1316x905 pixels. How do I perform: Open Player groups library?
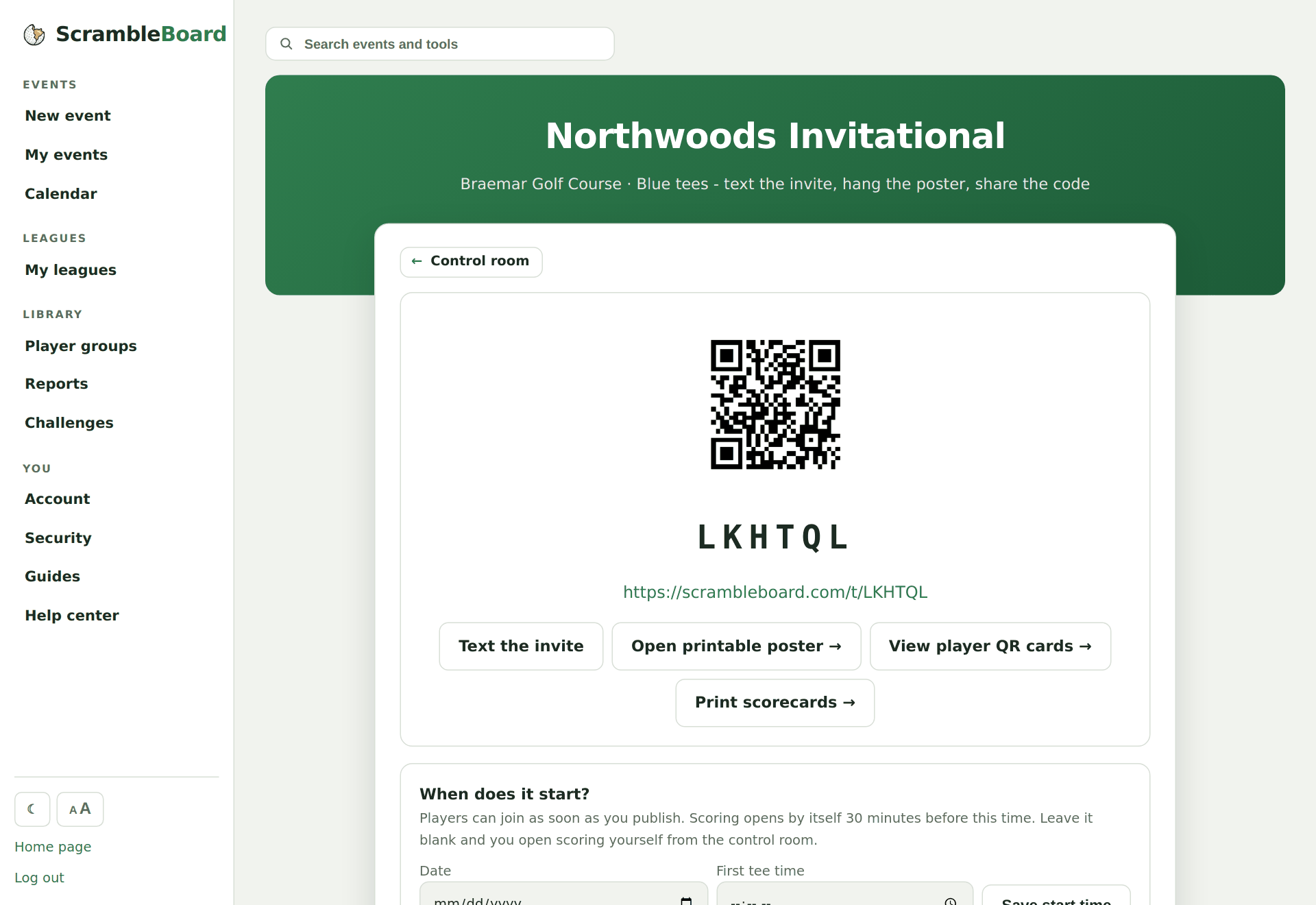(x=81, y=346)
